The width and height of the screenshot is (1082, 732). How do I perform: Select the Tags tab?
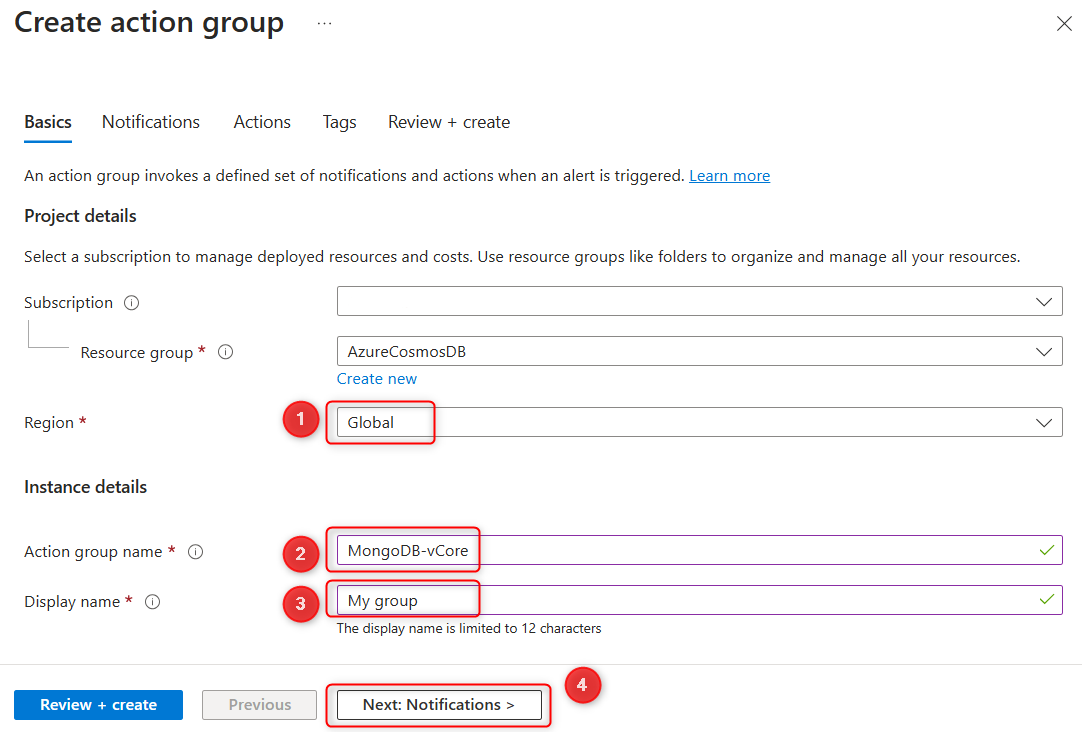tap(339, 122)
